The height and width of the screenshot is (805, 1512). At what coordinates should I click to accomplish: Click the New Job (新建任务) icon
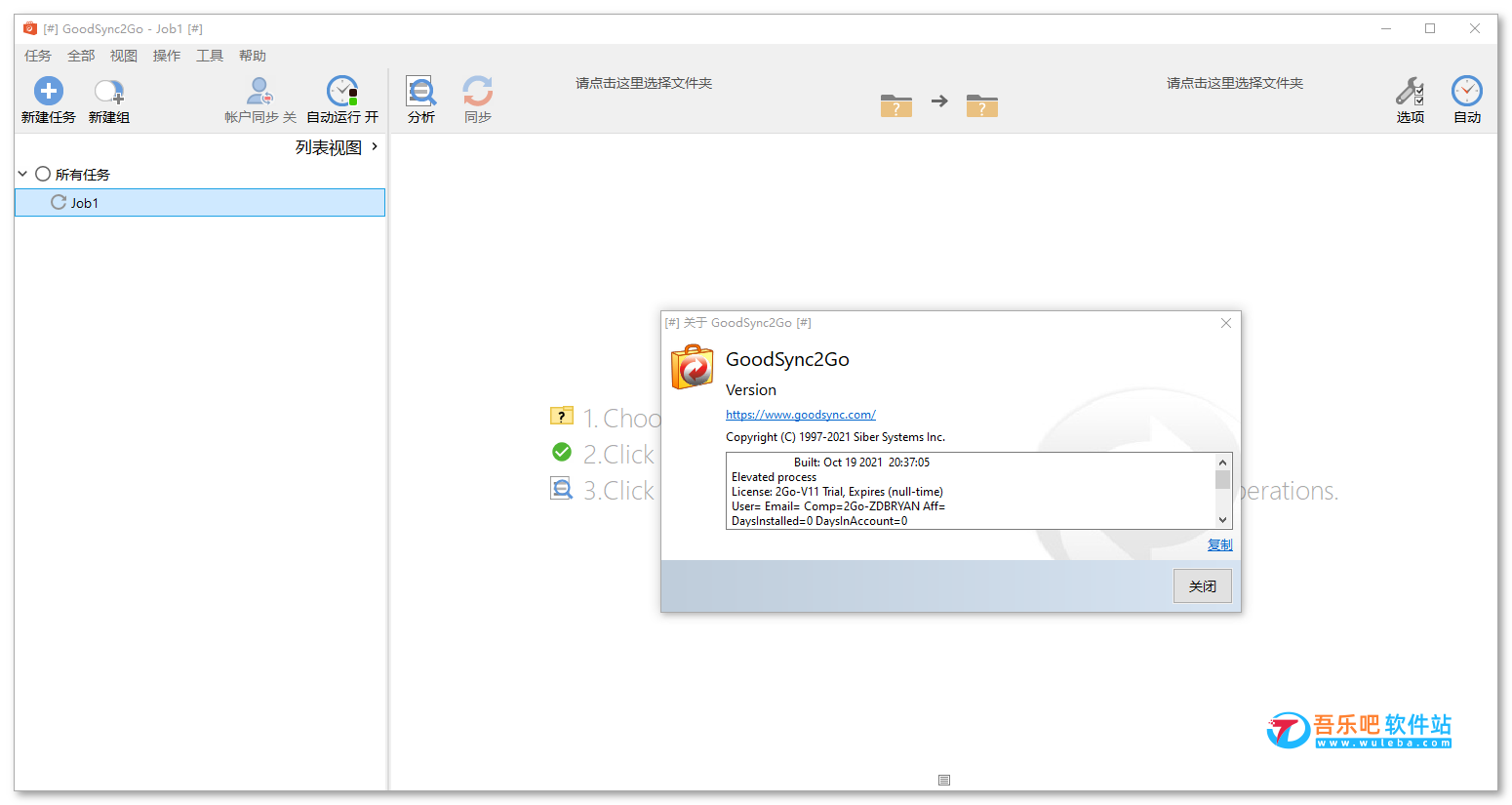pos(49,91)
